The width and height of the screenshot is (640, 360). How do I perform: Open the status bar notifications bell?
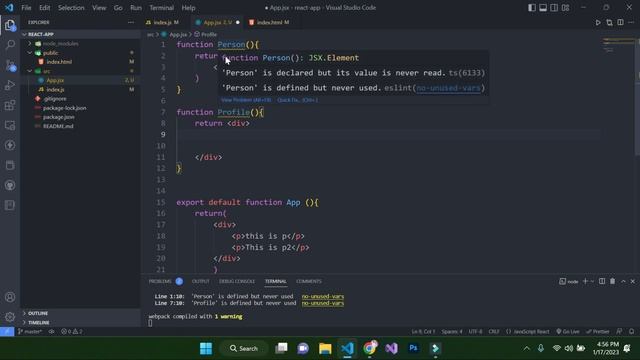pos(631,331)
